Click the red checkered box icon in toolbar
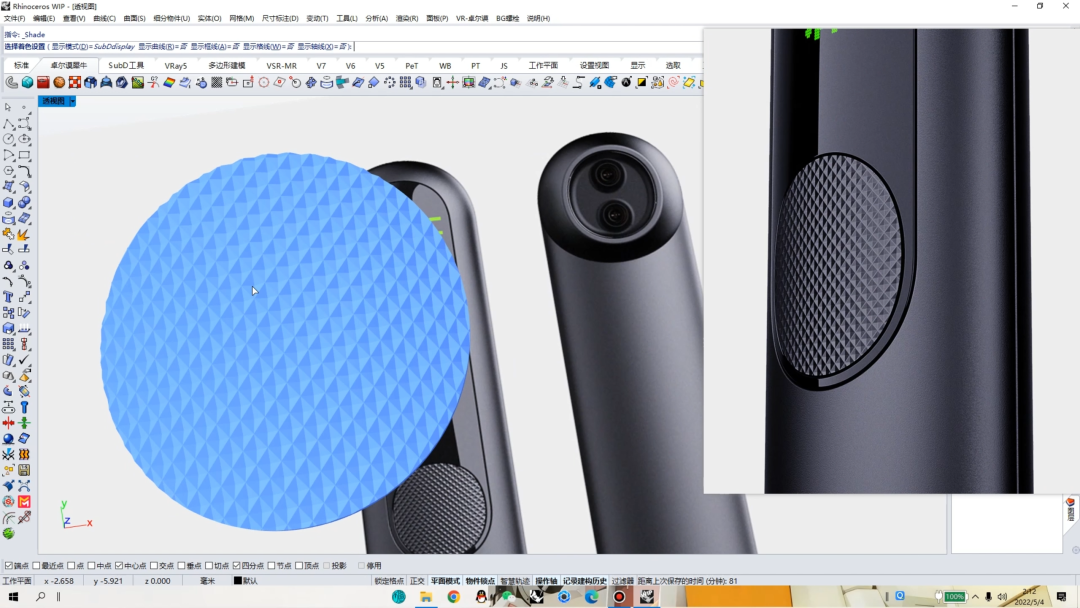Screen dimensions: 1080x608 click(74, 83)
